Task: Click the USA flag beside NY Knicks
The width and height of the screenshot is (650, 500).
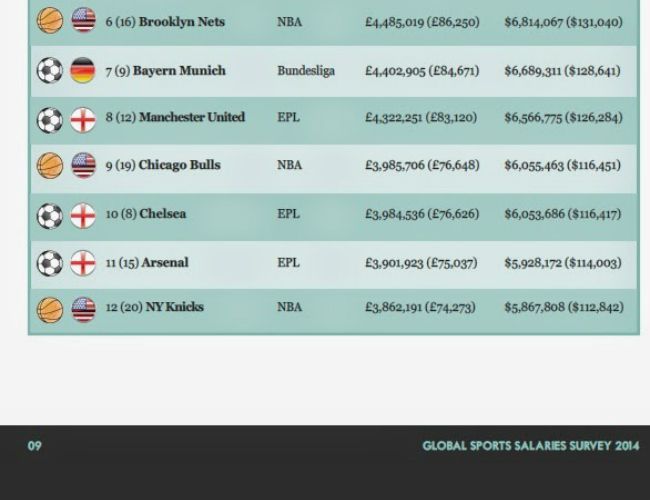Action: 83,309
